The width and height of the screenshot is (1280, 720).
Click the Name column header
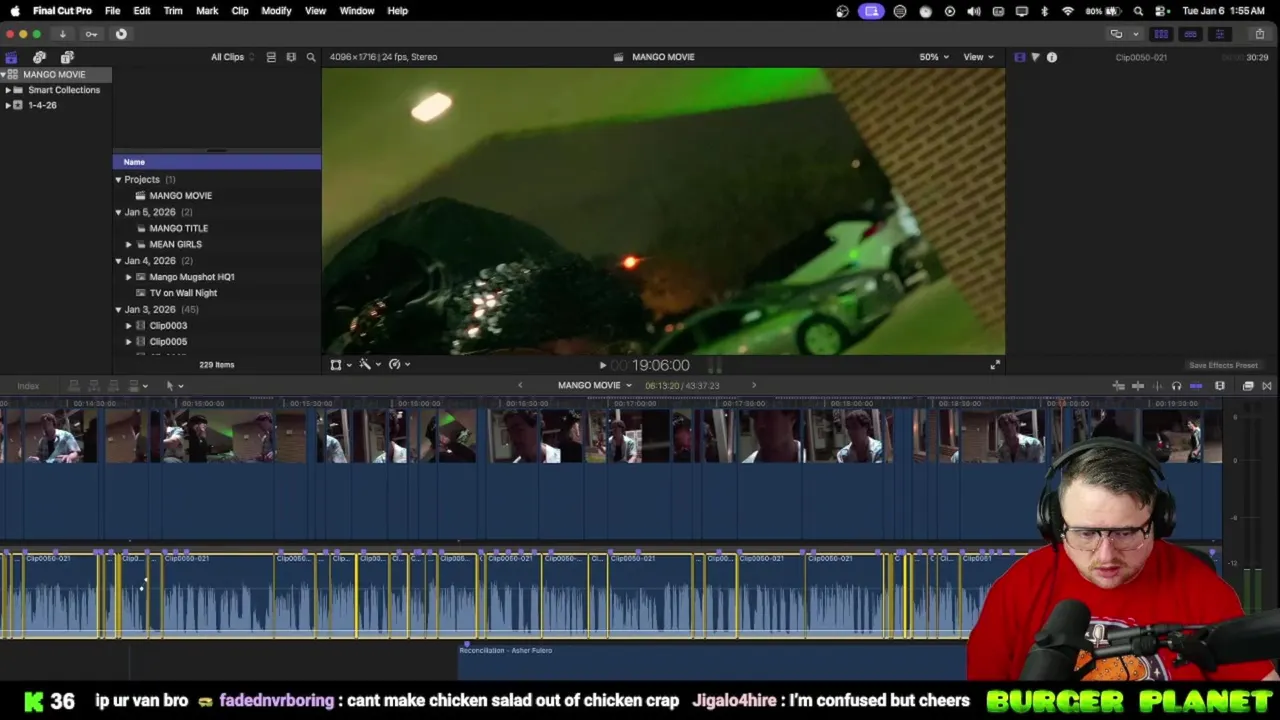217,162
